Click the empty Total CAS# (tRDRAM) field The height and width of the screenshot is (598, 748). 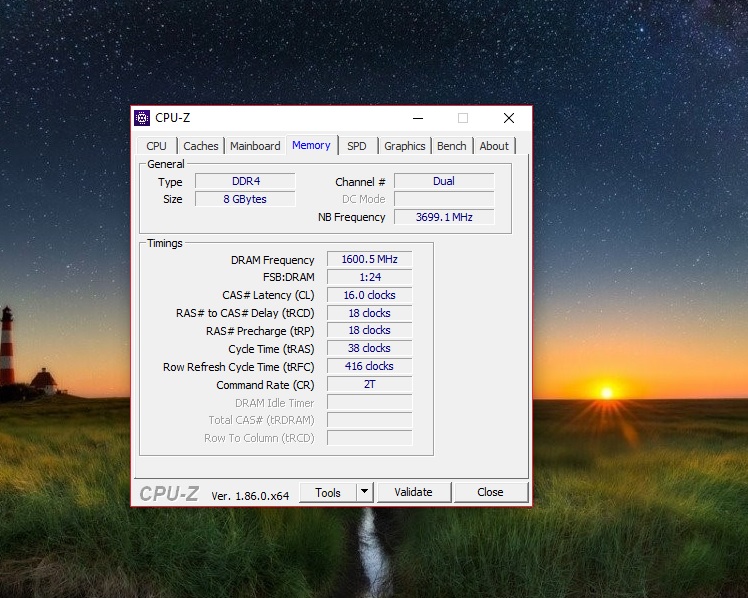(x=369, y=420)
